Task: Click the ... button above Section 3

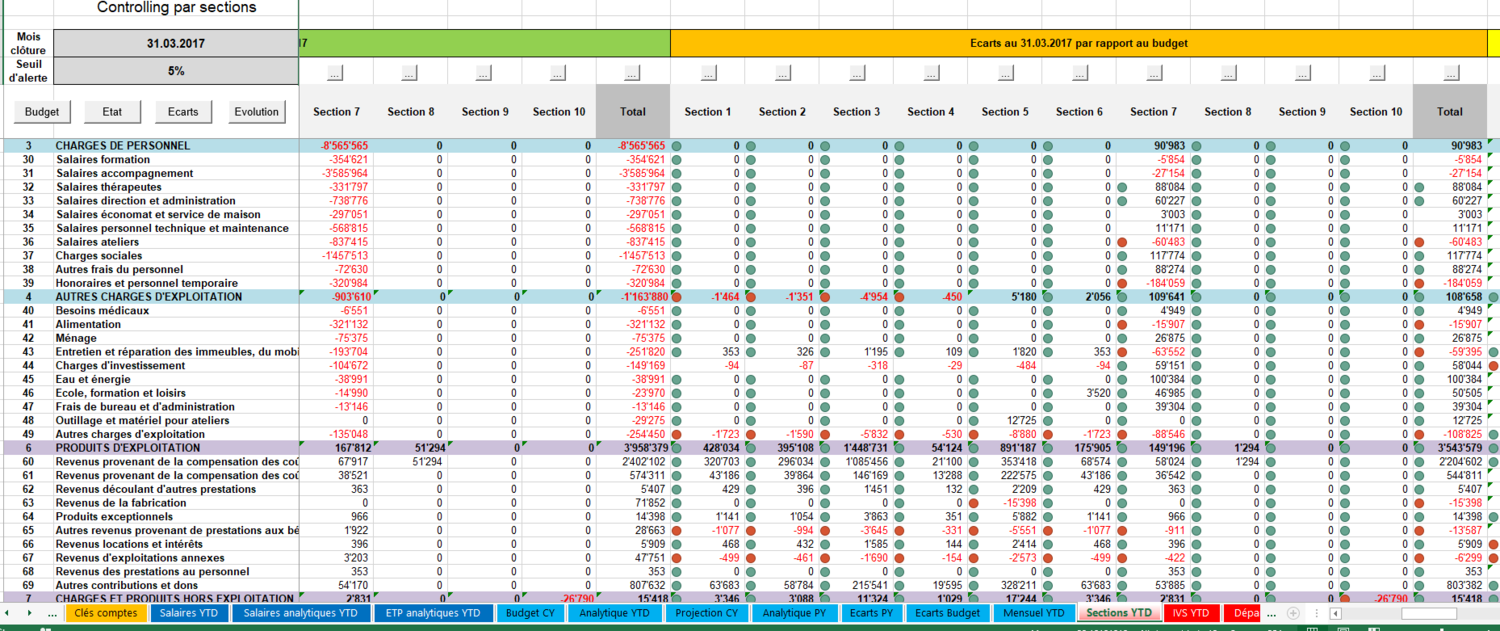Action: pyautogui.click(x=855, y=73)
